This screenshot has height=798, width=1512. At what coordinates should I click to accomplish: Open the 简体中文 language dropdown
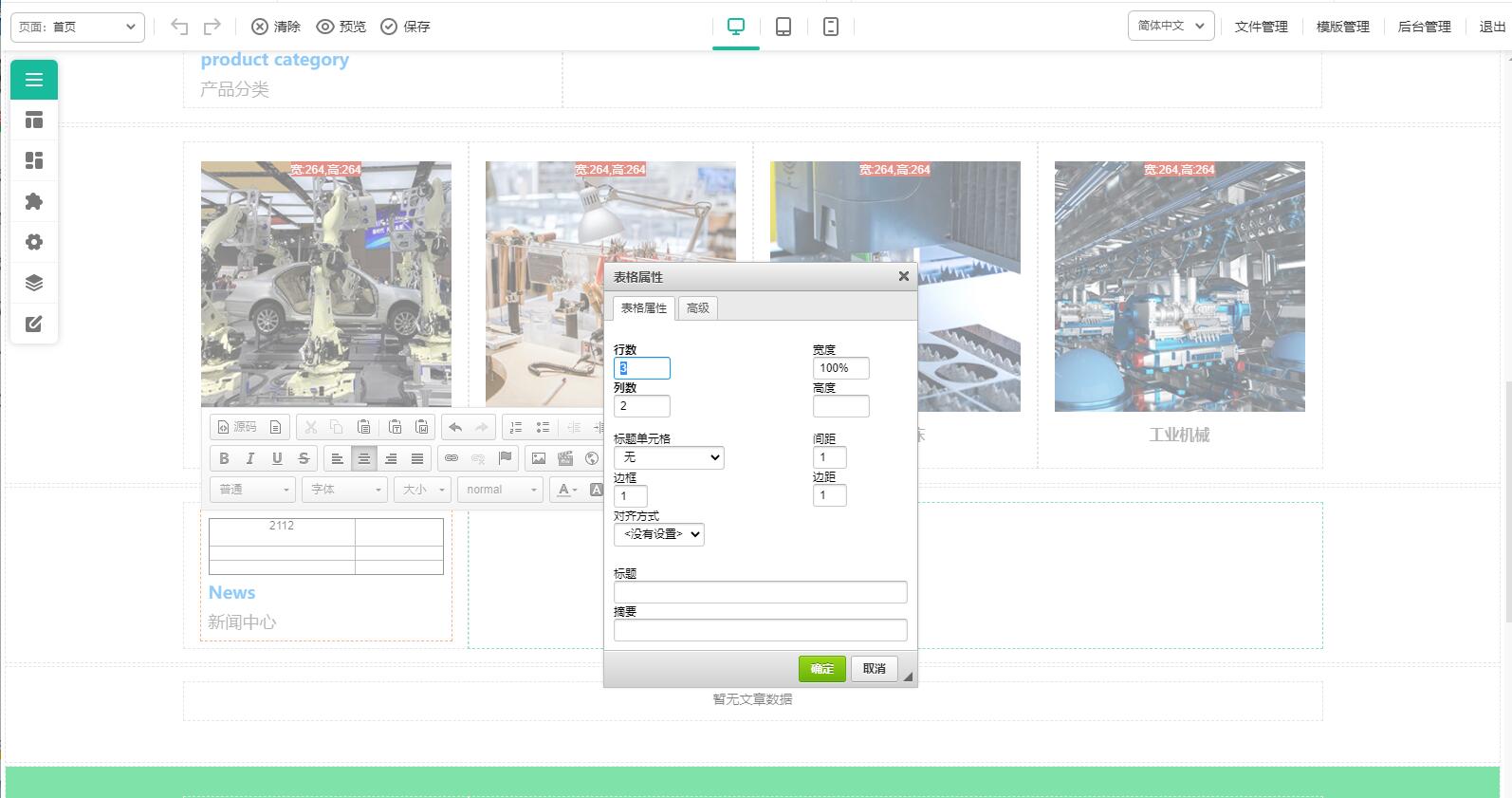coord(1171,26)
